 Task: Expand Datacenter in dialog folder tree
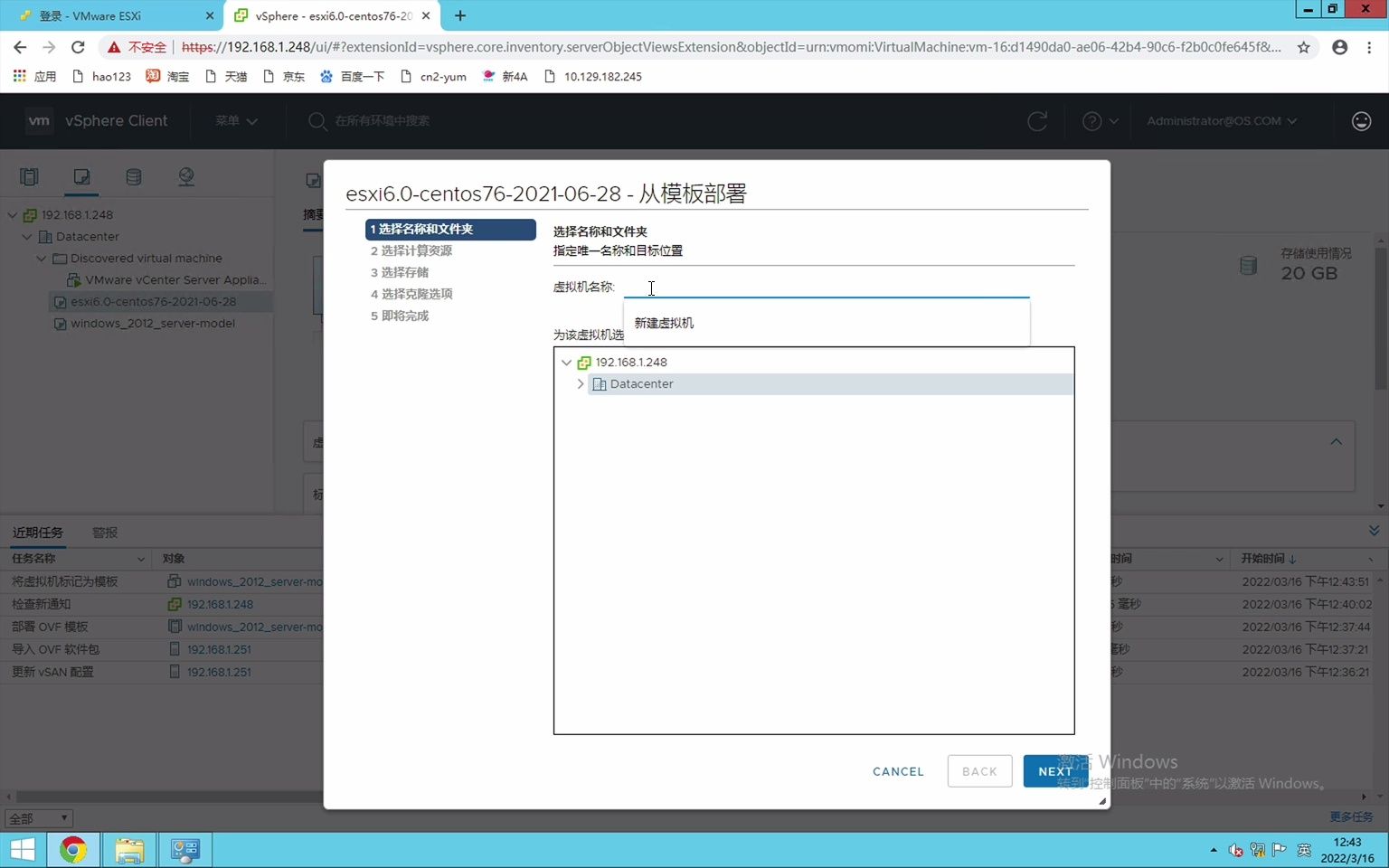coord(581,384)
